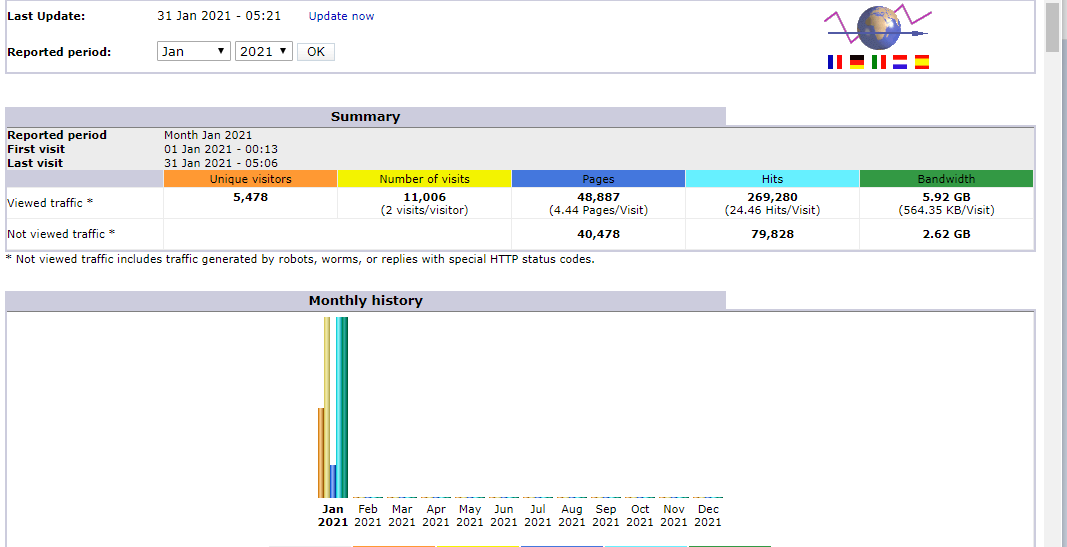1067x547 pixels.
Task: Click the AWStats globe logo
Action: pos(877,28)
